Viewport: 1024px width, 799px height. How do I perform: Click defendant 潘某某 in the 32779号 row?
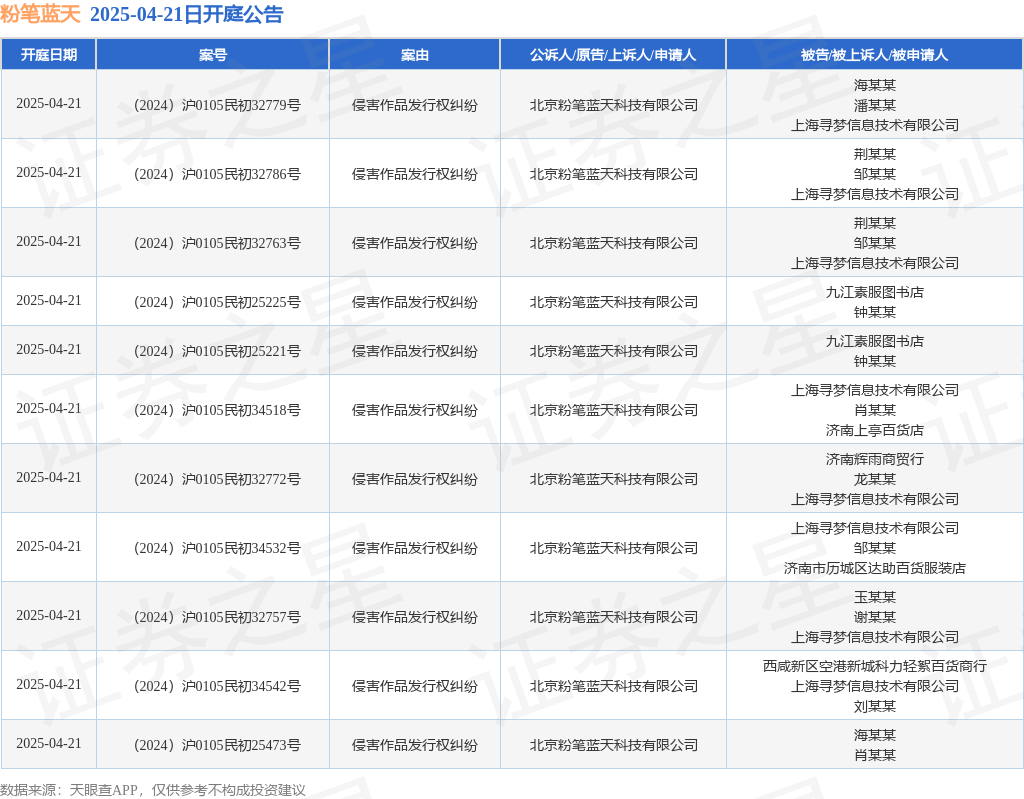[x=874, y=105]
